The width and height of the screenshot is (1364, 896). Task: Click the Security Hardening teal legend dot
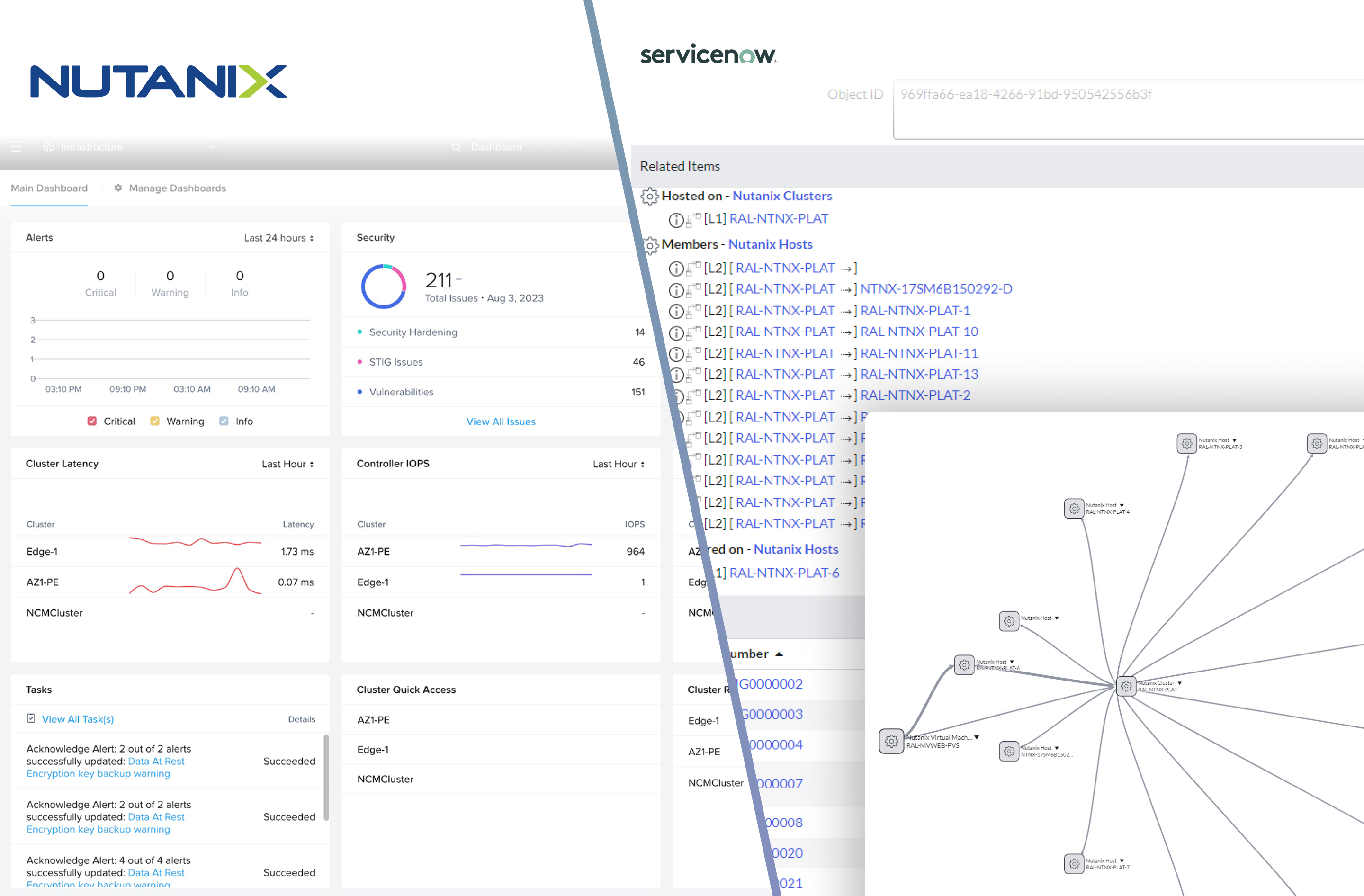point(359,332)
